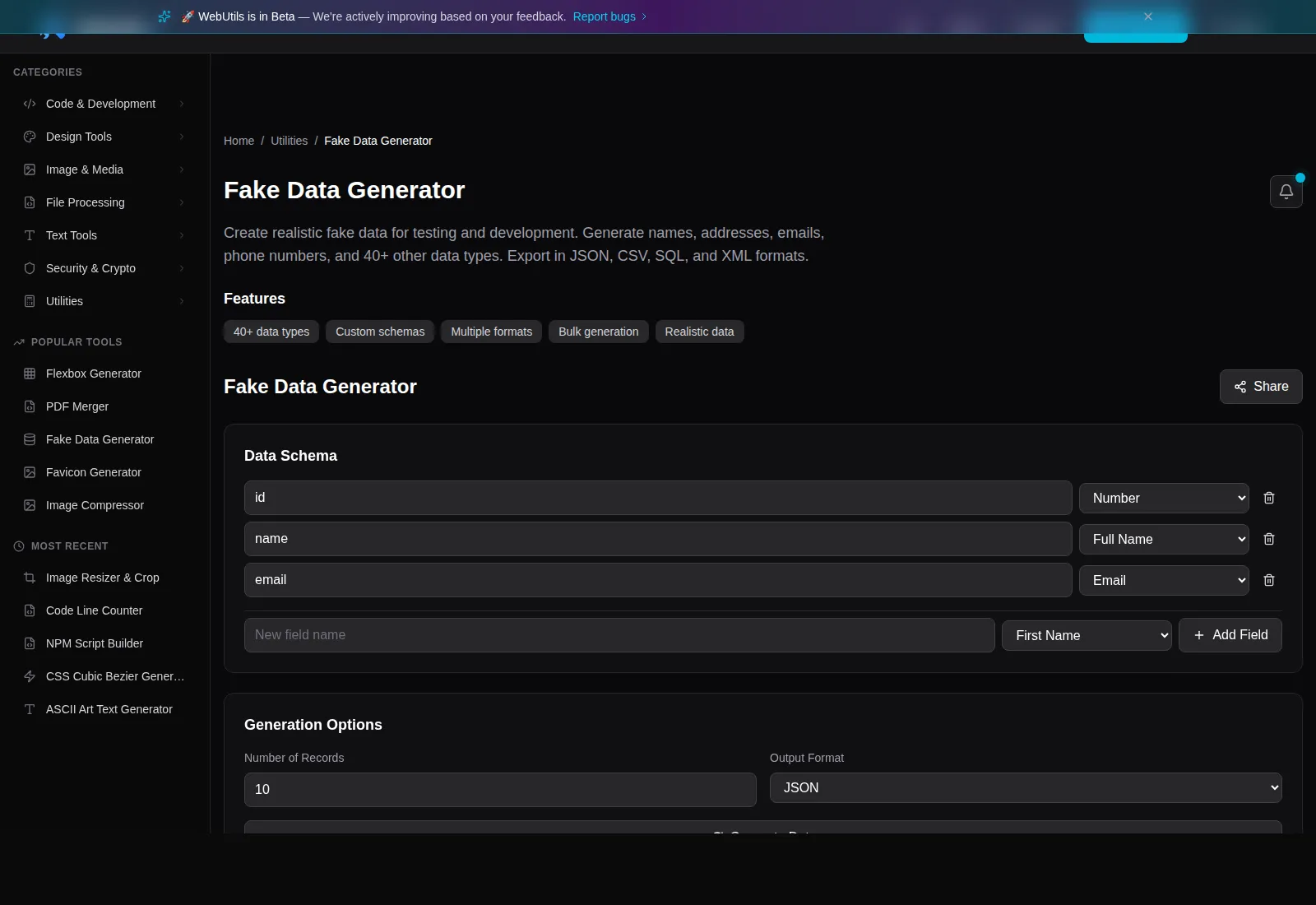Image resolution: width=1316 pixels, height=905 pixels.
Task: Click the Code & Development brackets icon
Action: pos(30,104)
